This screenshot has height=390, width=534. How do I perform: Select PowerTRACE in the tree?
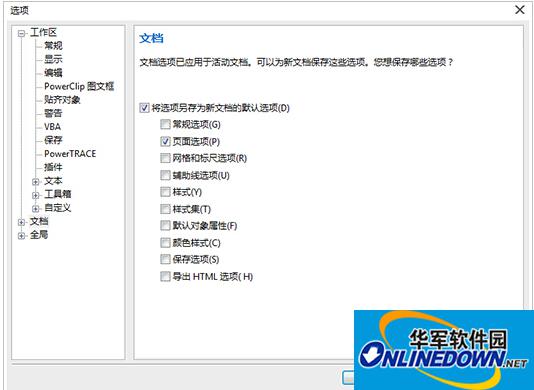point(70,154)
